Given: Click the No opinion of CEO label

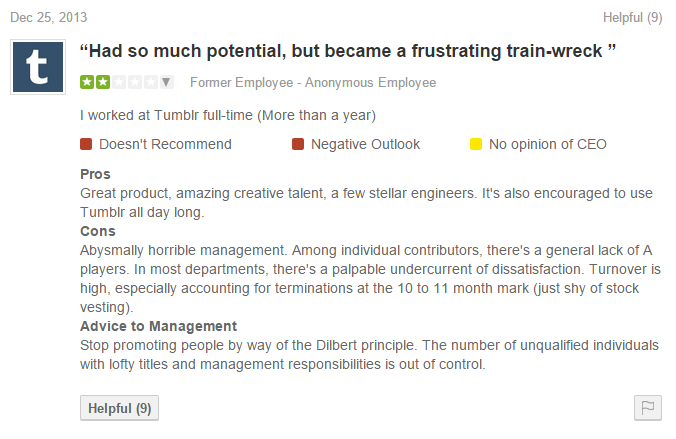Looking at the screenshot, I should point(547,144).
